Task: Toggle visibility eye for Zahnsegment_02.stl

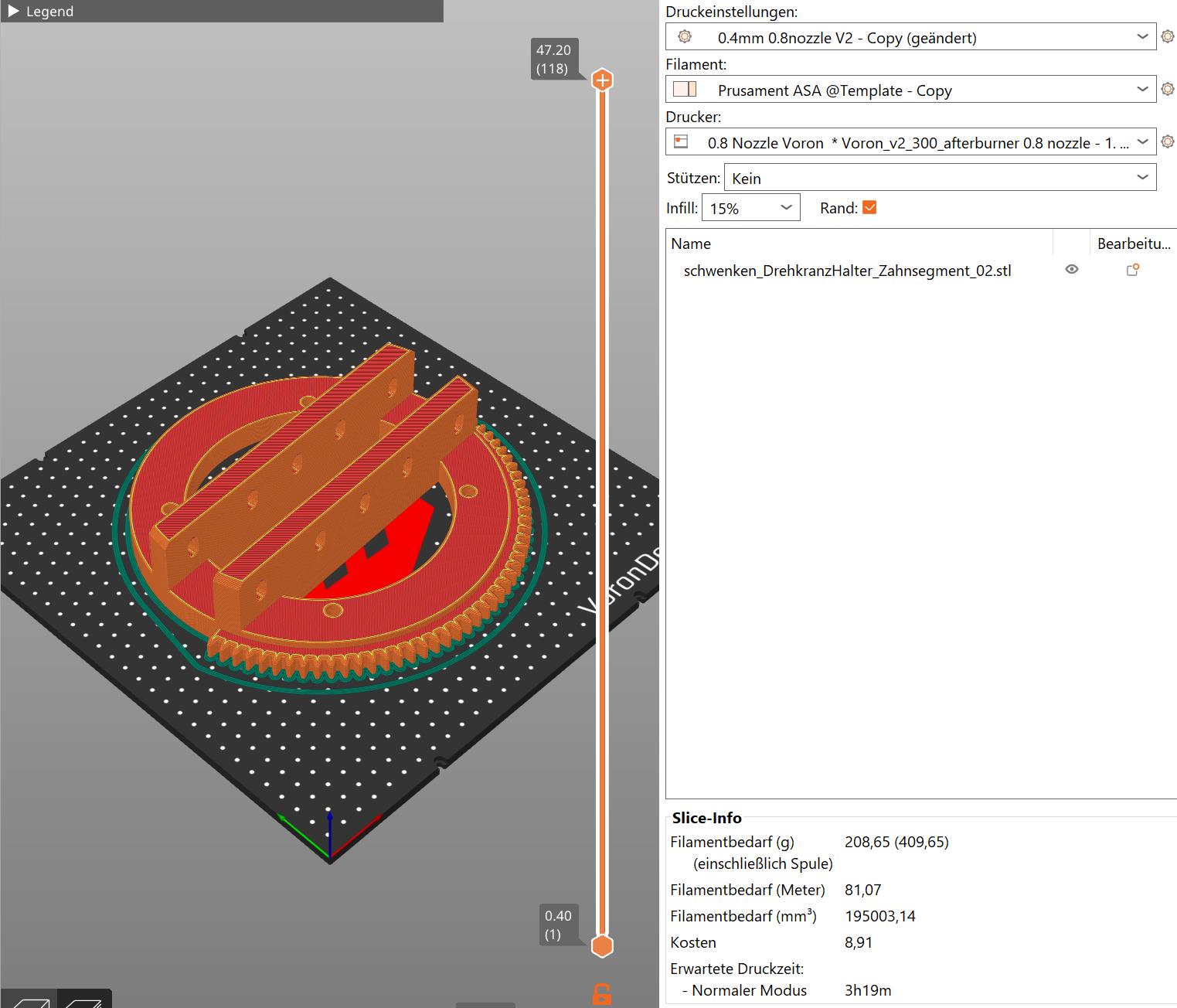Action: coord(1072,270)
